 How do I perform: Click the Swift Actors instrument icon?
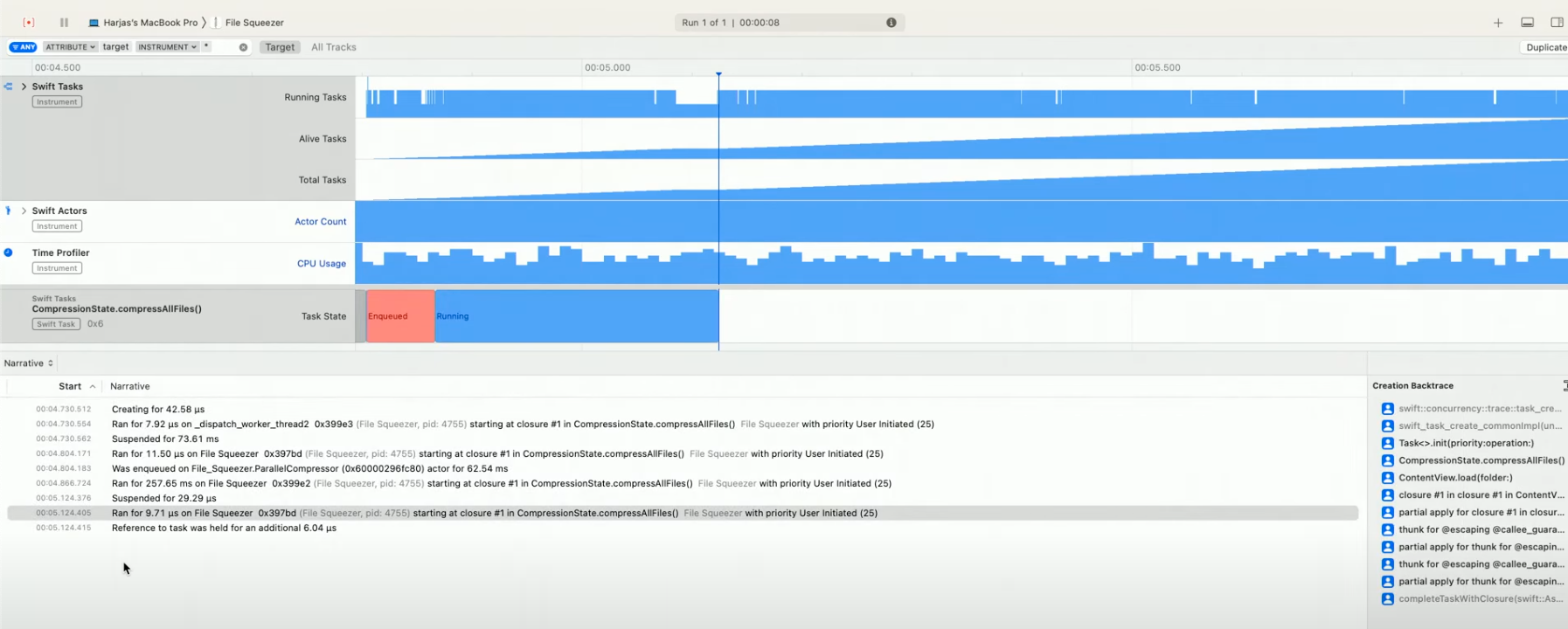8,211
